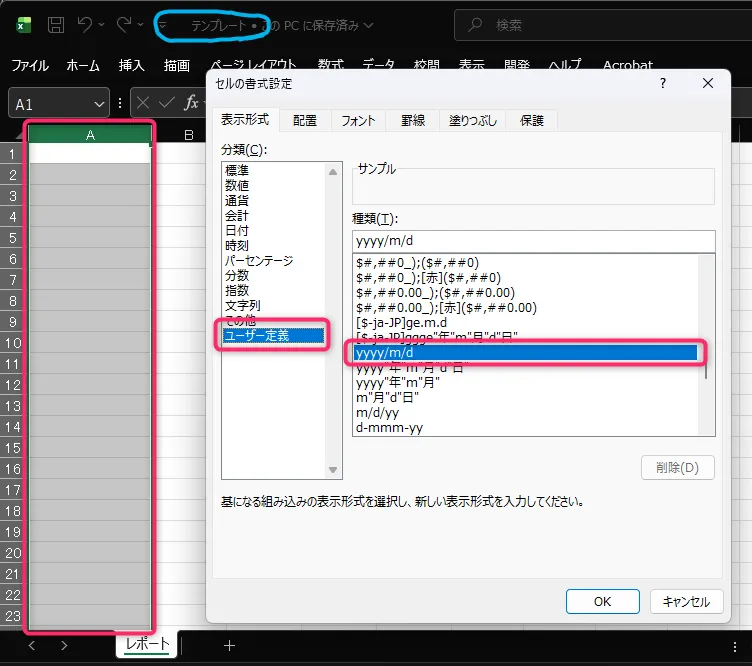Image resolution: width=752 pixels, height=666 pixels.
Task: Click the レポート sheet tab
Action: pos(148,644)
